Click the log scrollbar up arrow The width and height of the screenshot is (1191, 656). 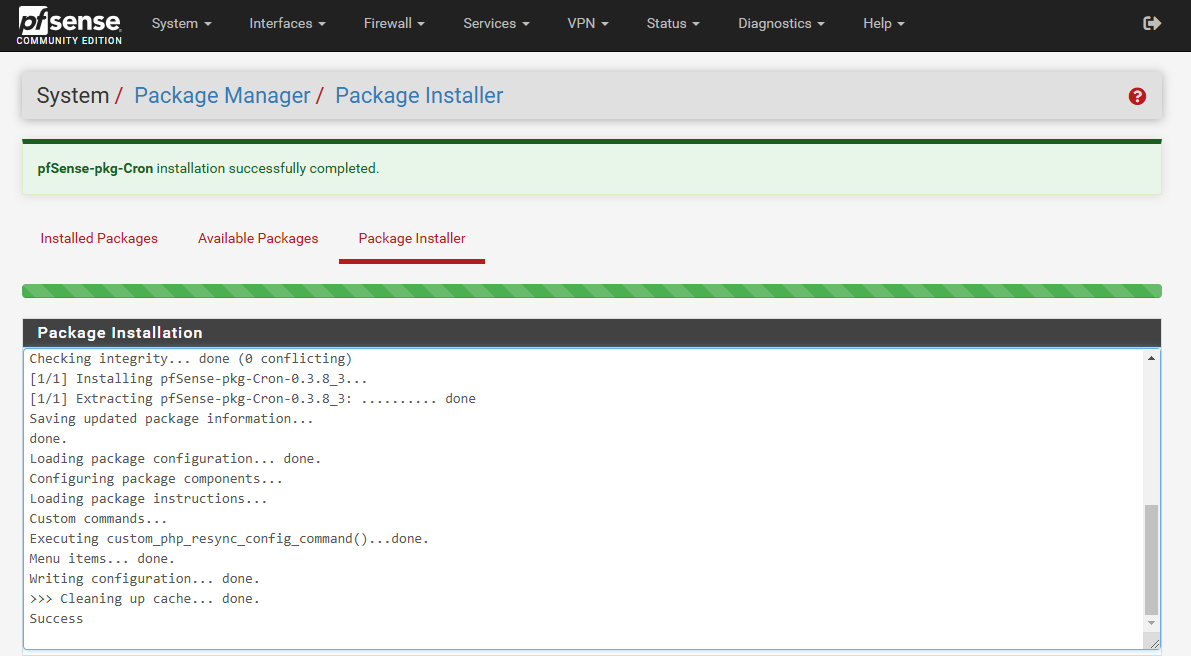click(1152, 358)
